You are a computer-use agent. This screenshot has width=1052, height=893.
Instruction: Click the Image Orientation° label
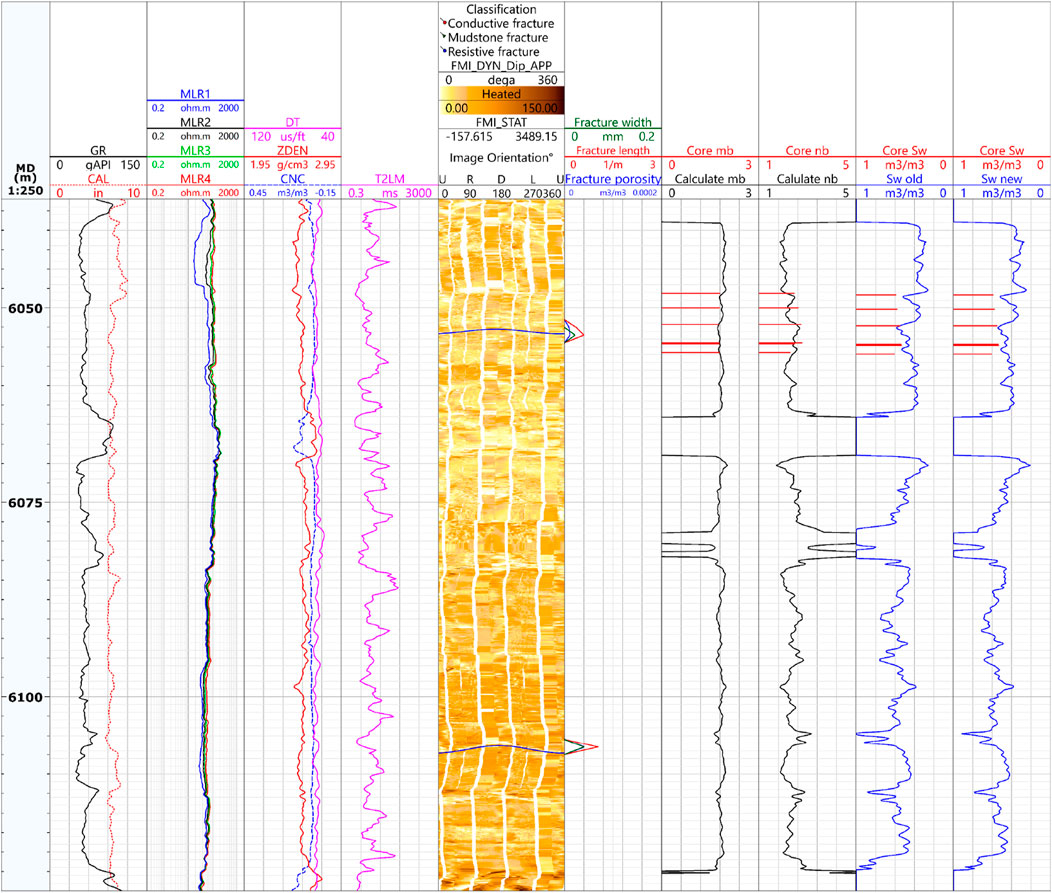(501, 158)
